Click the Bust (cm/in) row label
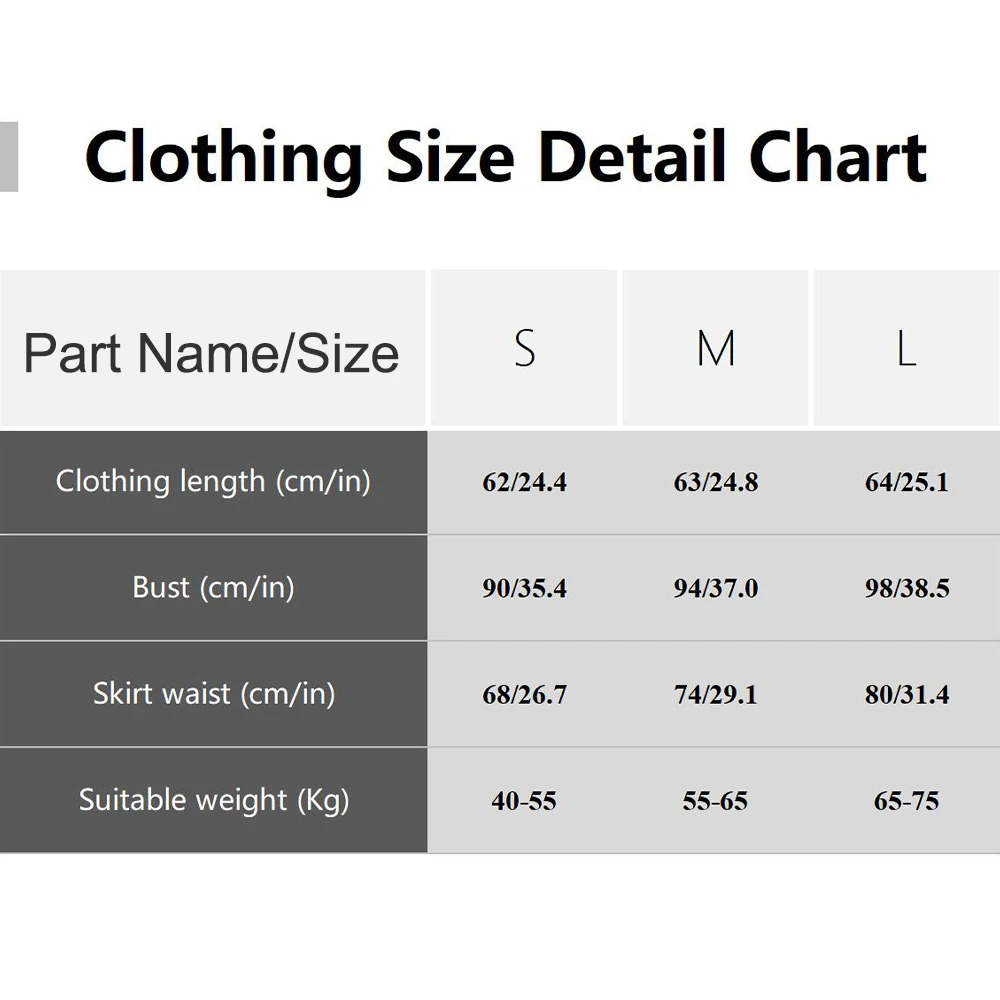Viewport: 1000px width, 1000px height. tap(213, 588)
